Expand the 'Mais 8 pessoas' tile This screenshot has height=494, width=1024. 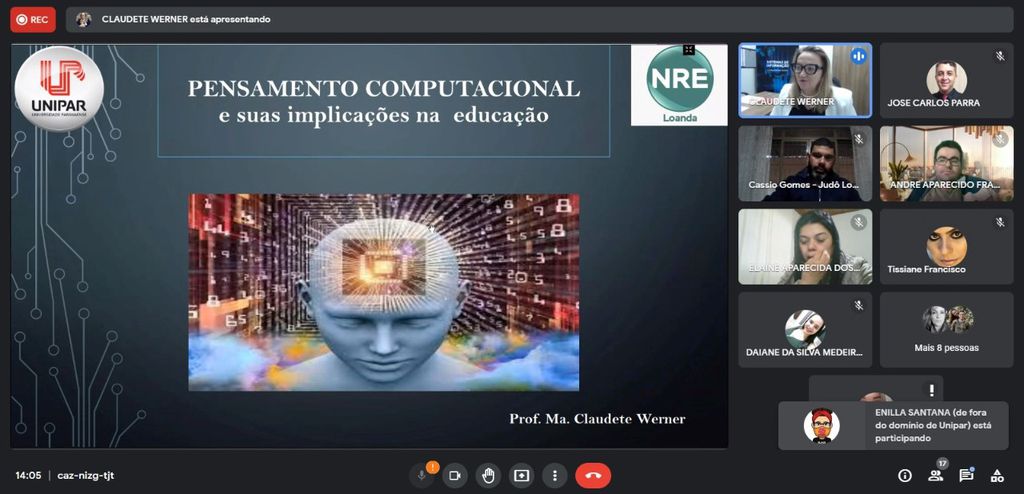tap(946, 329)
